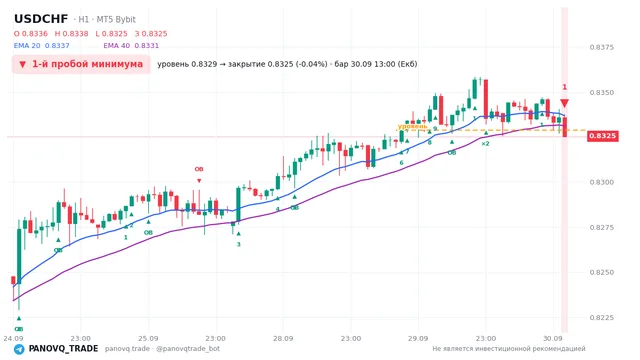Viewport: 640px width, 360px height.
Task: Click the 25.09 date axis label
Action: (148, 338)
